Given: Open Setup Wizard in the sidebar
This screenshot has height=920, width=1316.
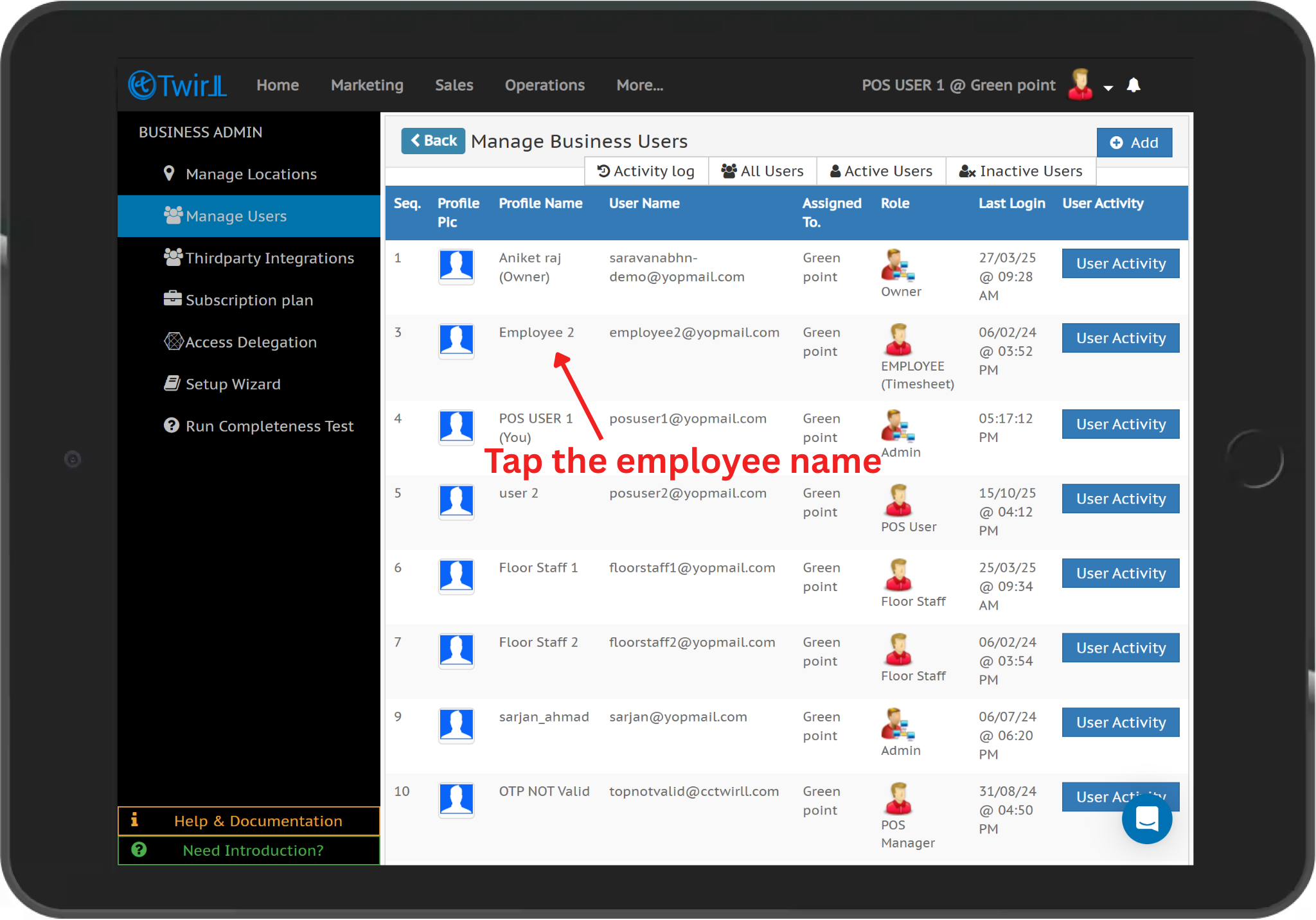Looking at the screenshot, I should (x=233, y=384).
